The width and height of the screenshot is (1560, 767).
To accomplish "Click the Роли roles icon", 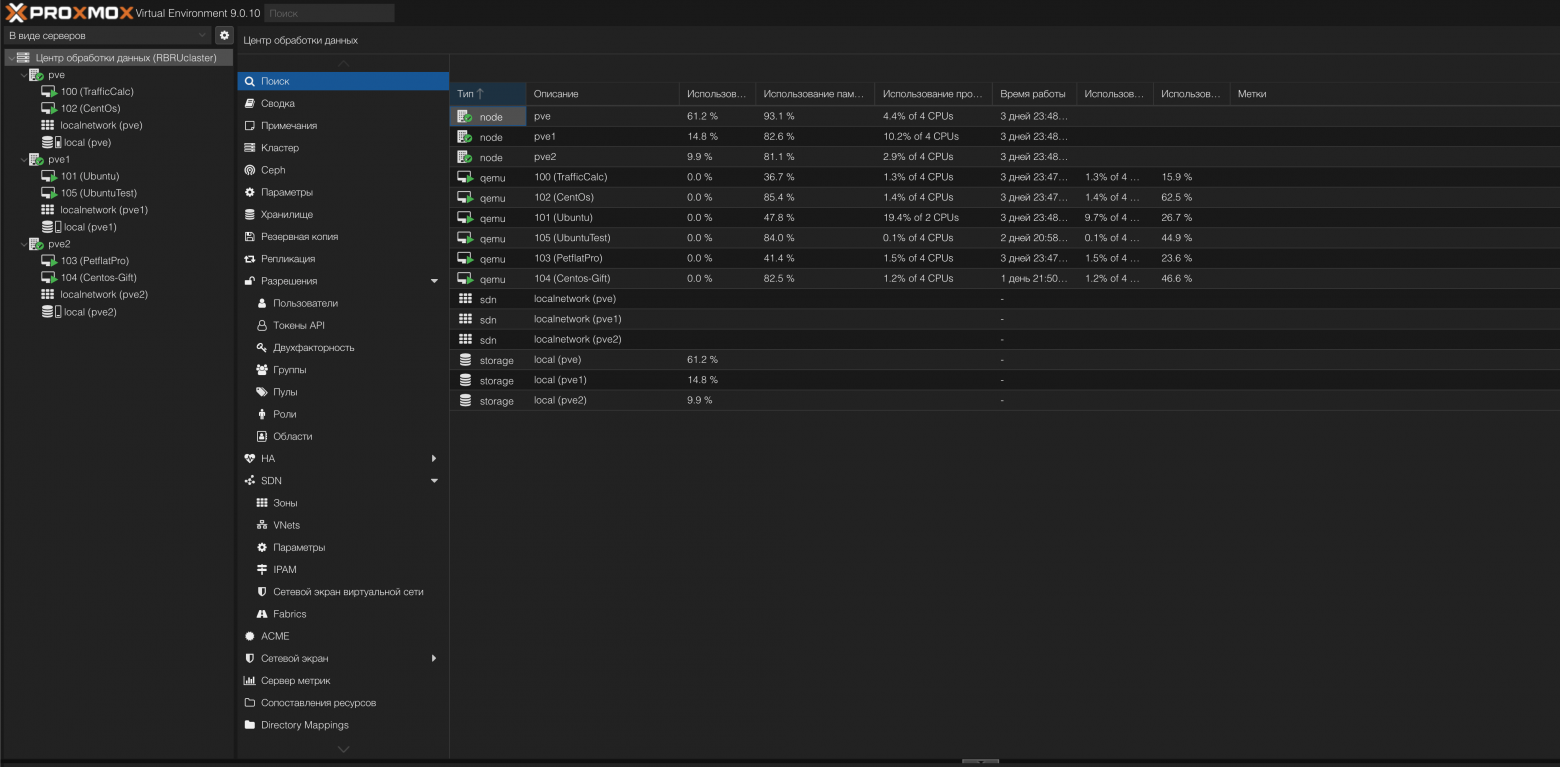I will click(x=262, y=414).
